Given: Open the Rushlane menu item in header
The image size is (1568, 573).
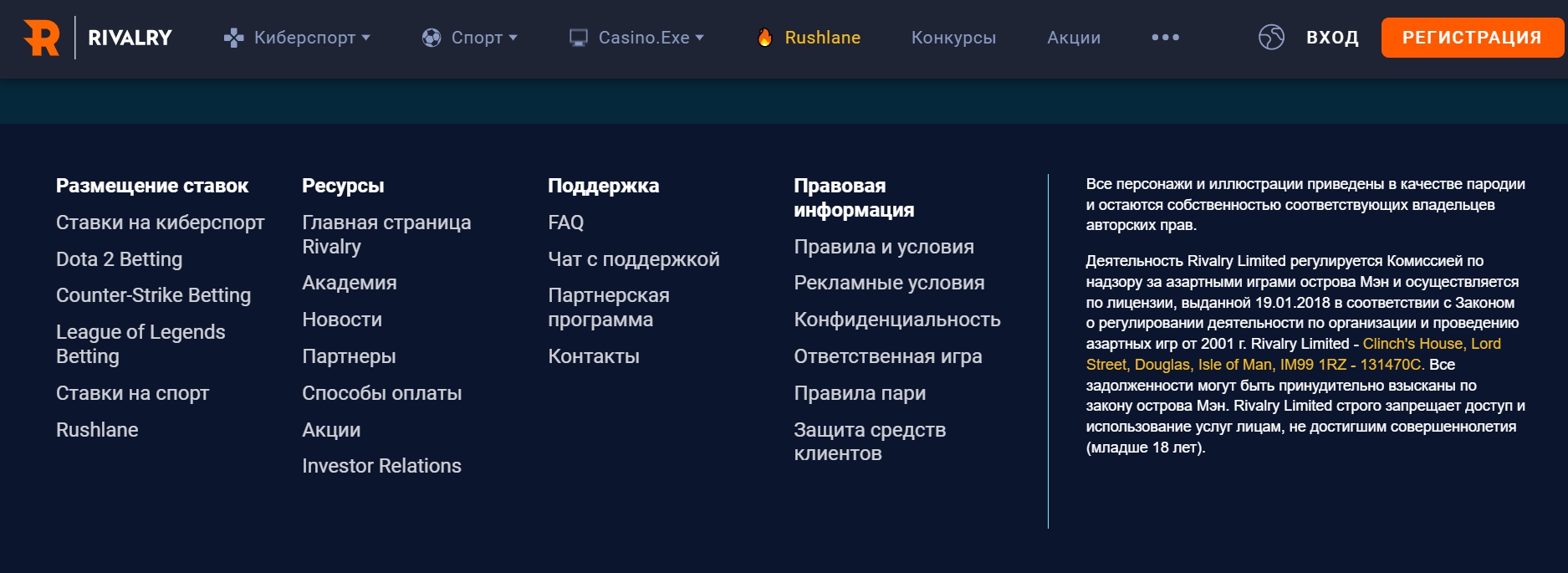Looking at the screenshot, I should tap(822, 38).
